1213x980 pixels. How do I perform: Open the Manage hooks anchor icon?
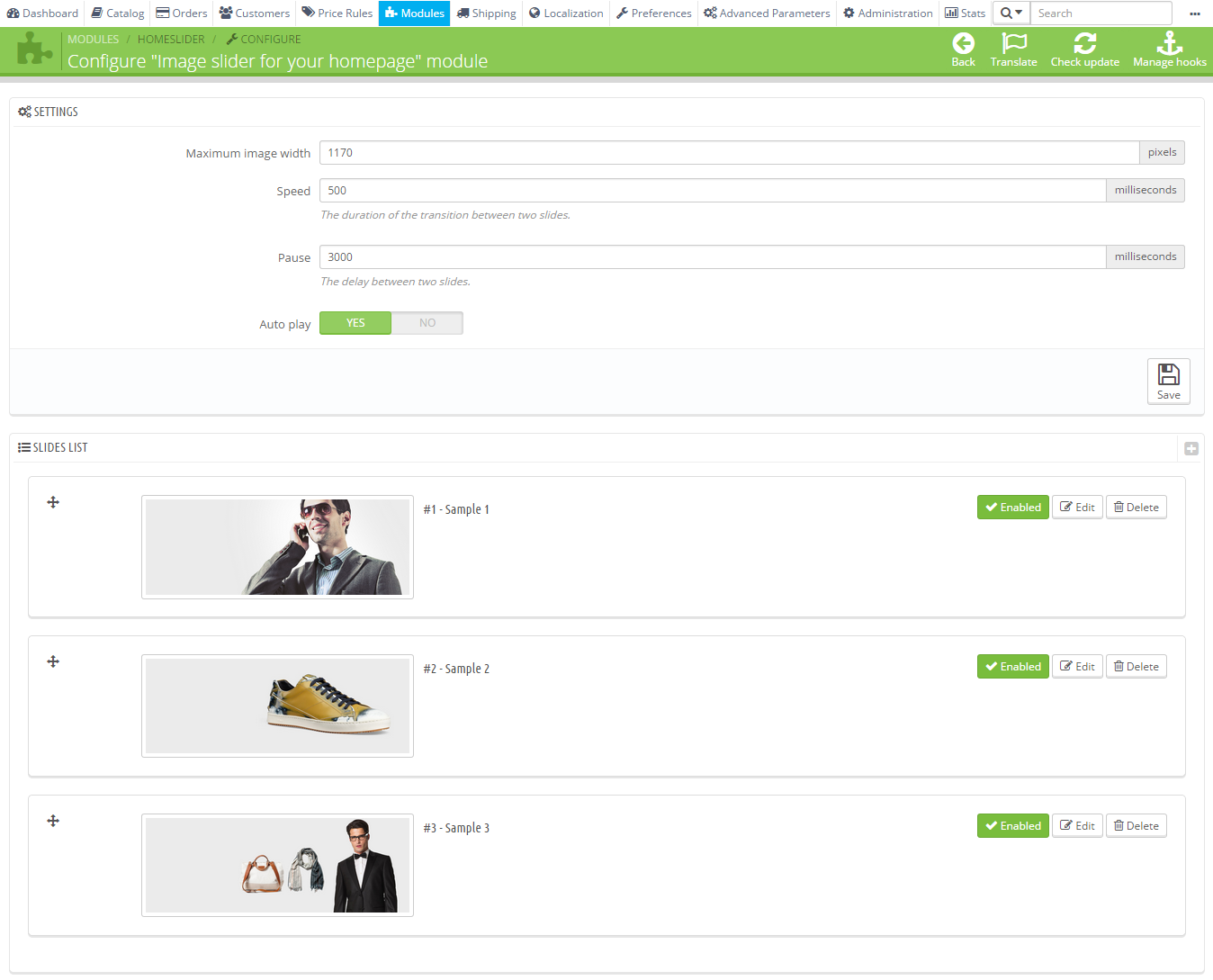(1170, 43)
